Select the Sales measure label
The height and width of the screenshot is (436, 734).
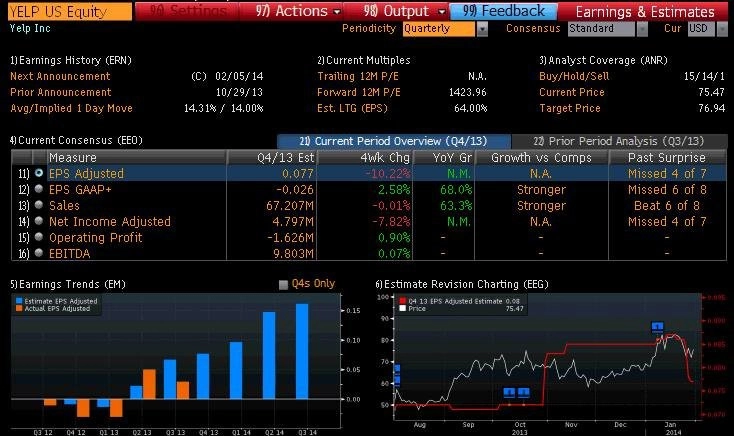click(x=64, y=206)
